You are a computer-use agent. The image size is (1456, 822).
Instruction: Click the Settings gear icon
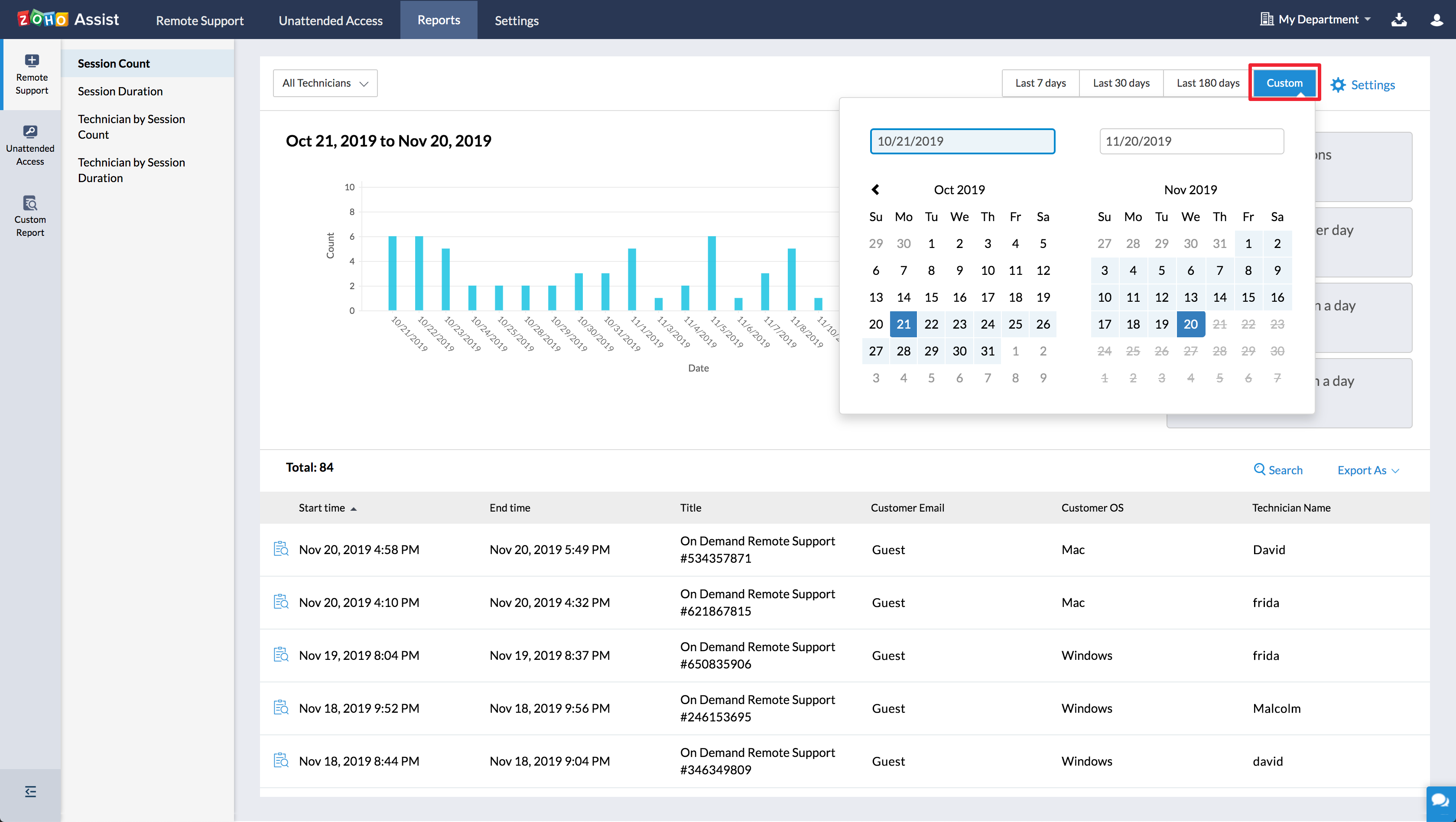1338,85
